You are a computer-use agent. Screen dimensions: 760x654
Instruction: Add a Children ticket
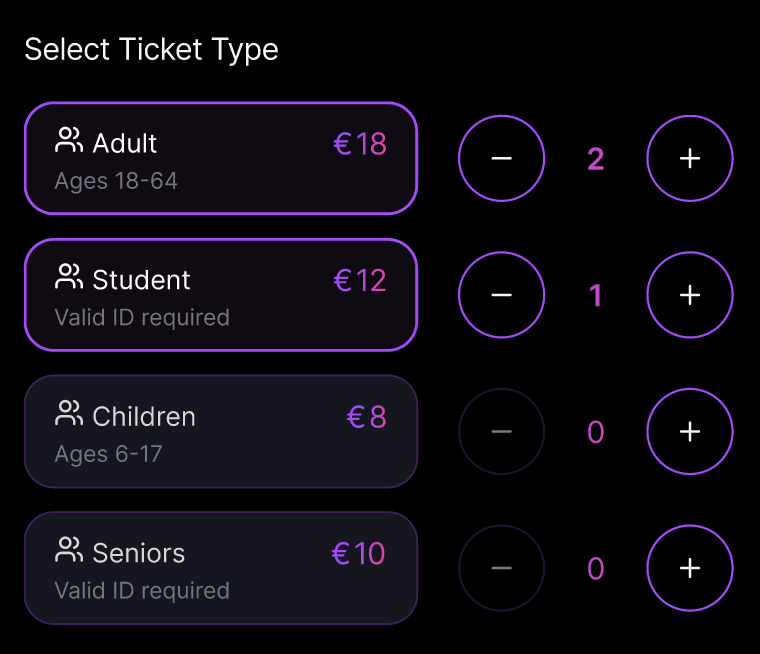[690, 432]
